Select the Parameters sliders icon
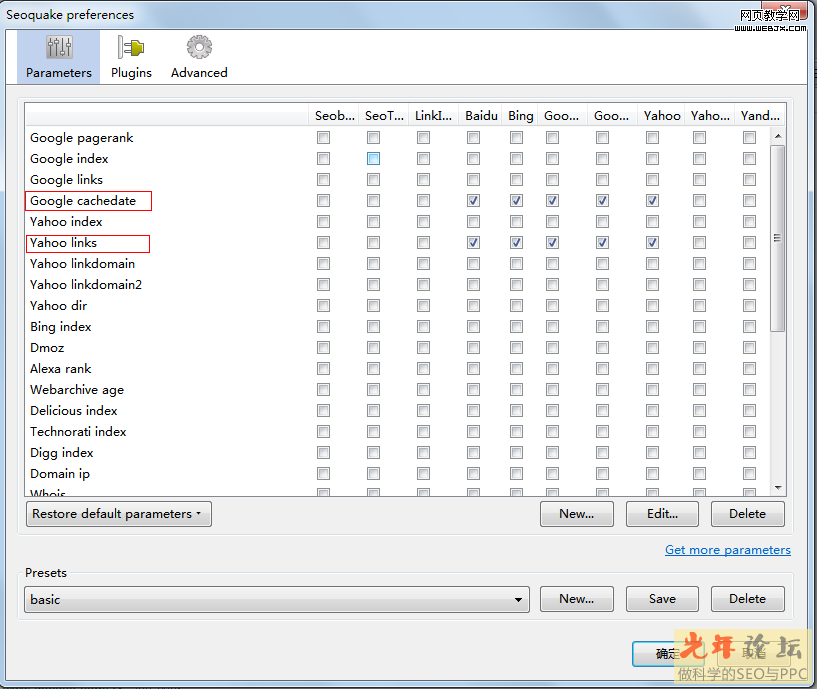 click(58, 46)
